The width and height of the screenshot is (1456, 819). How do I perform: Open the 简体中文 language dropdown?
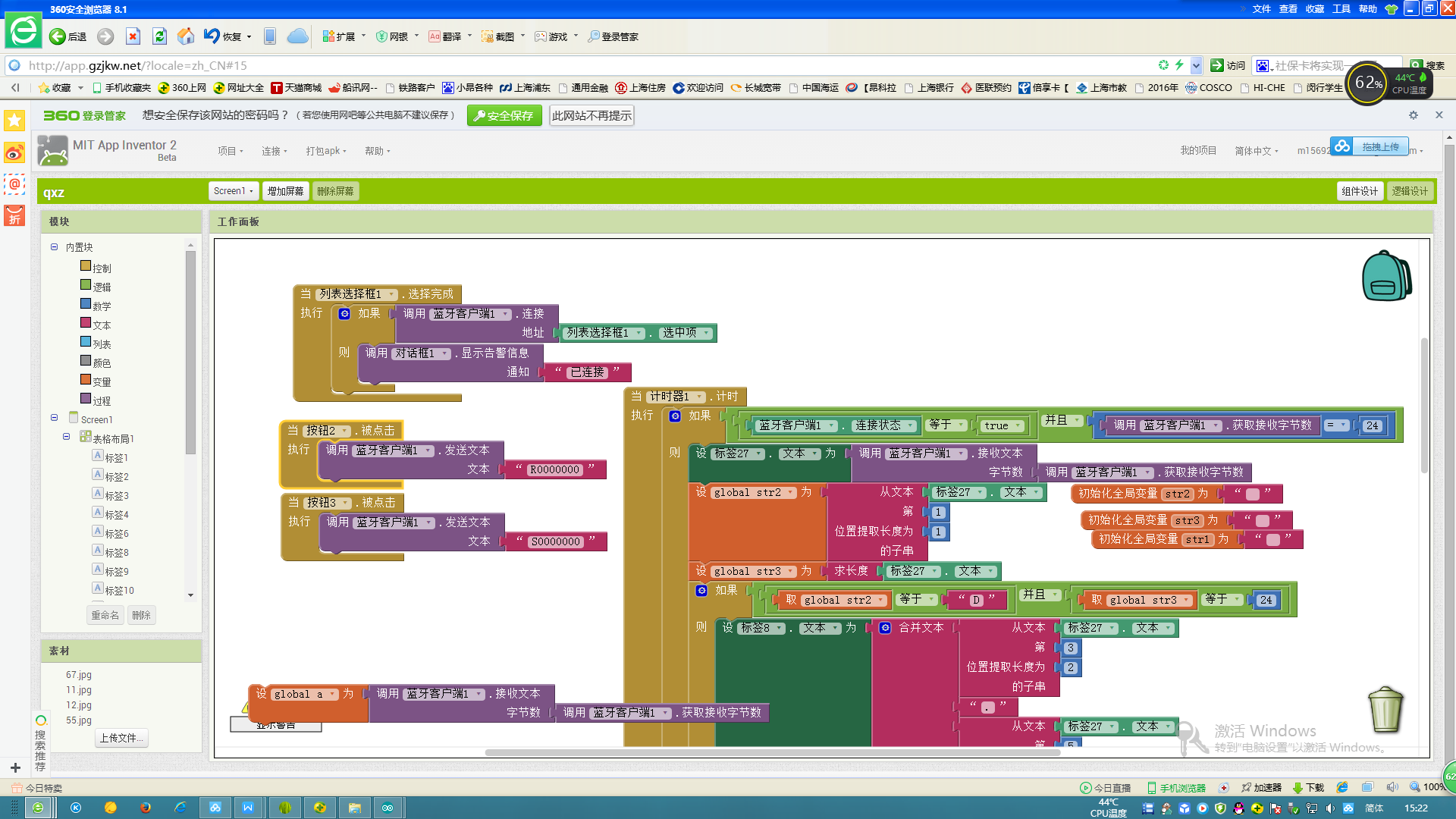pyautogui.click(x=1256, y=151)
